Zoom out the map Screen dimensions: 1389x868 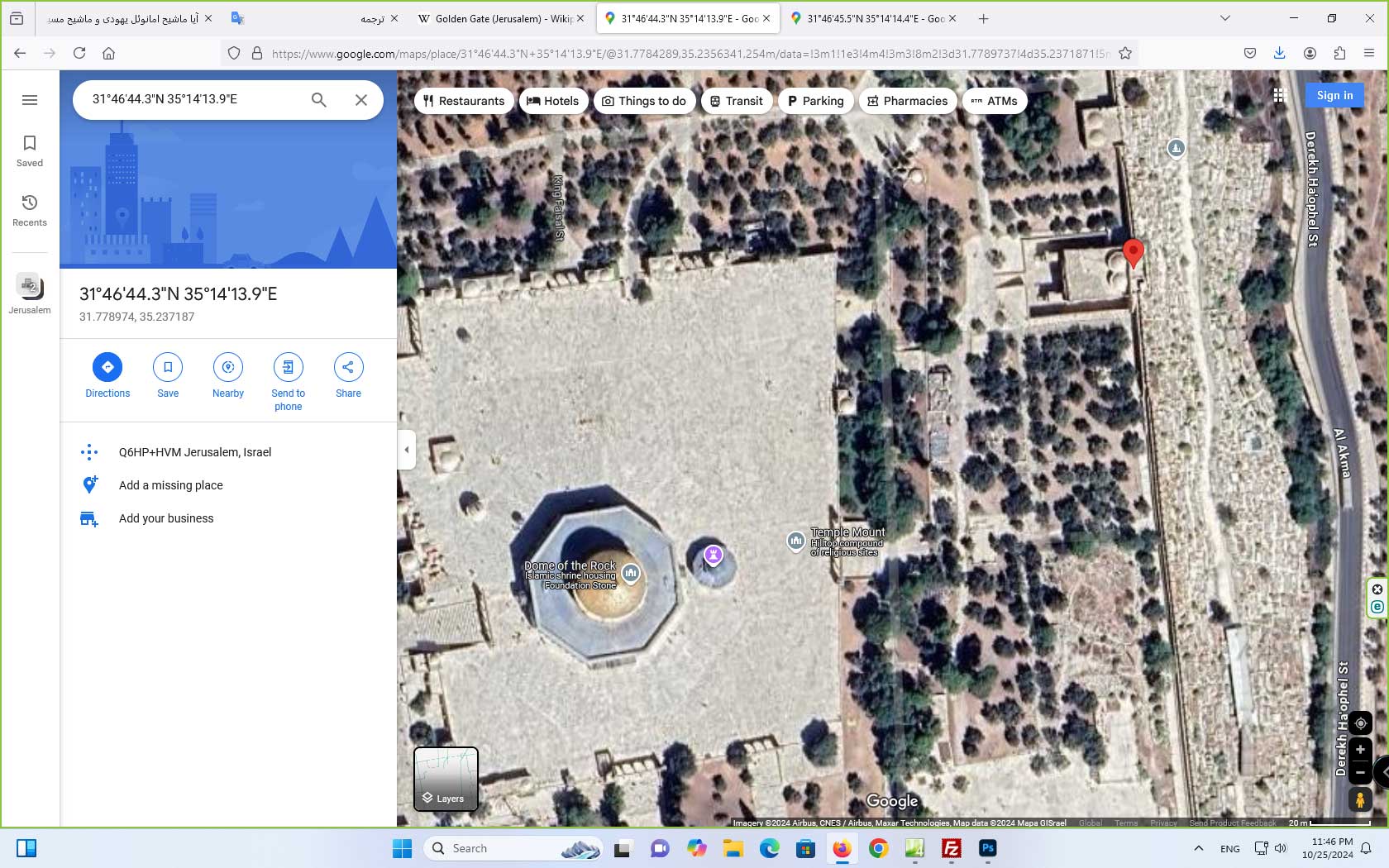click(x=1360, y=772)
